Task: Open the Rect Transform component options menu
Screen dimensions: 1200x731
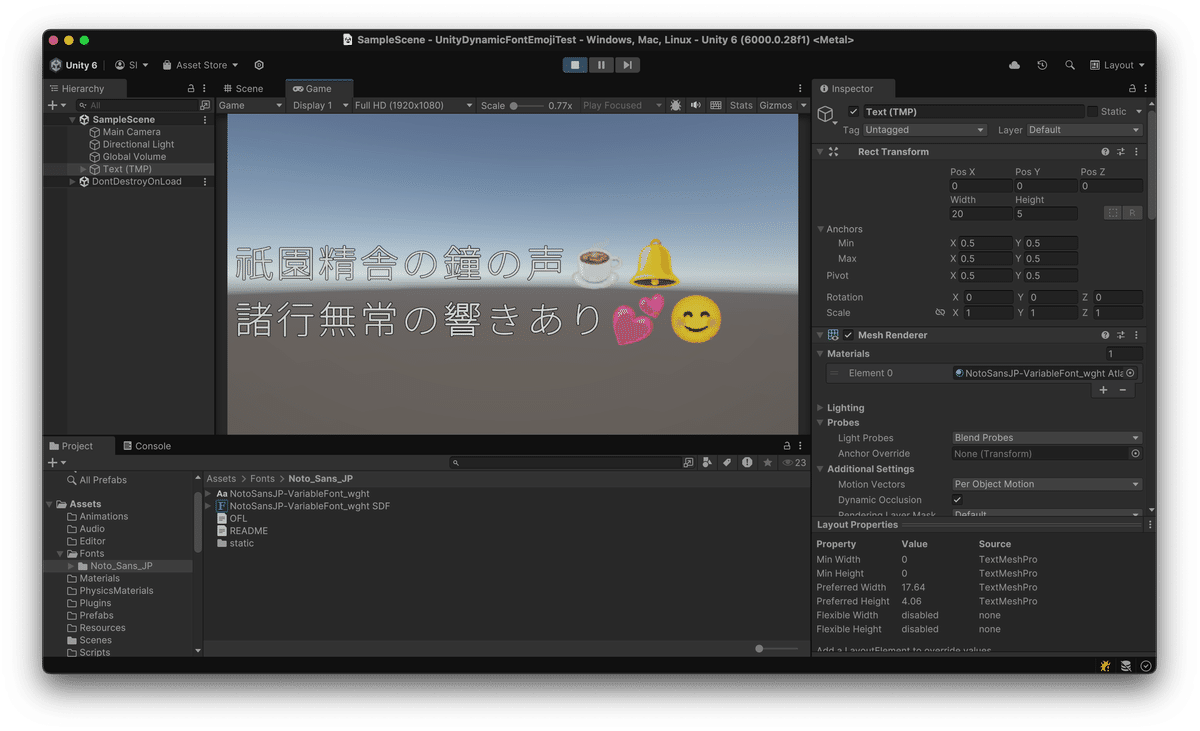Action: [1136, 152]
